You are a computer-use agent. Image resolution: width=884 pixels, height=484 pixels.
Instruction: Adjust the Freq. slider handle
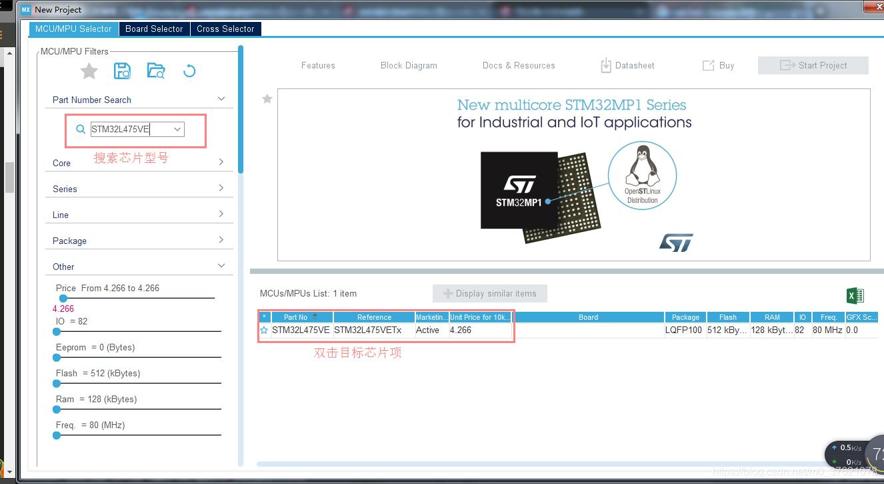(x=56, y=435)
